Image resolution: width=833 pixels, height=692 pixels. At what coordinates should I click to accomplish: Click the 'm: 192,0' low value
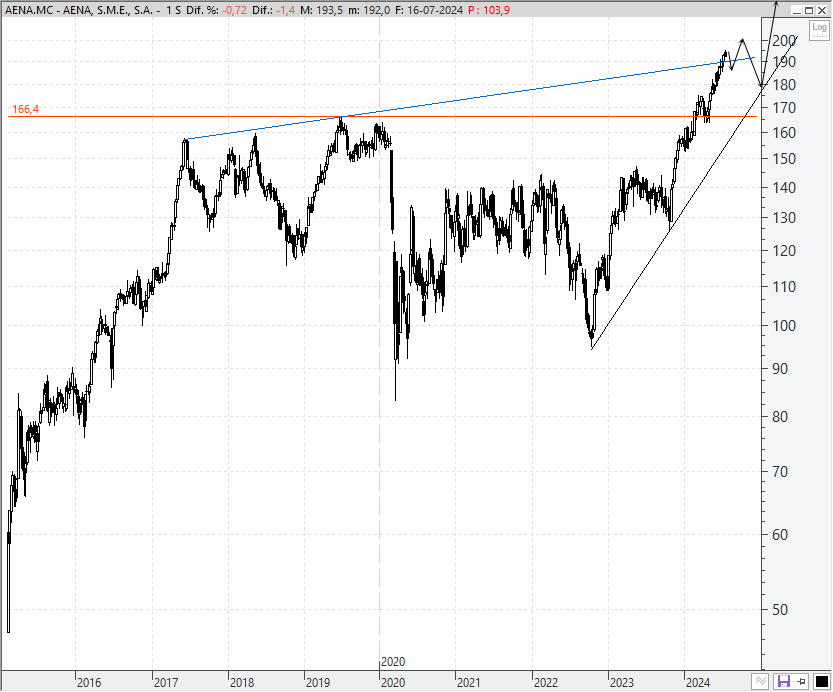pos(369,10)
